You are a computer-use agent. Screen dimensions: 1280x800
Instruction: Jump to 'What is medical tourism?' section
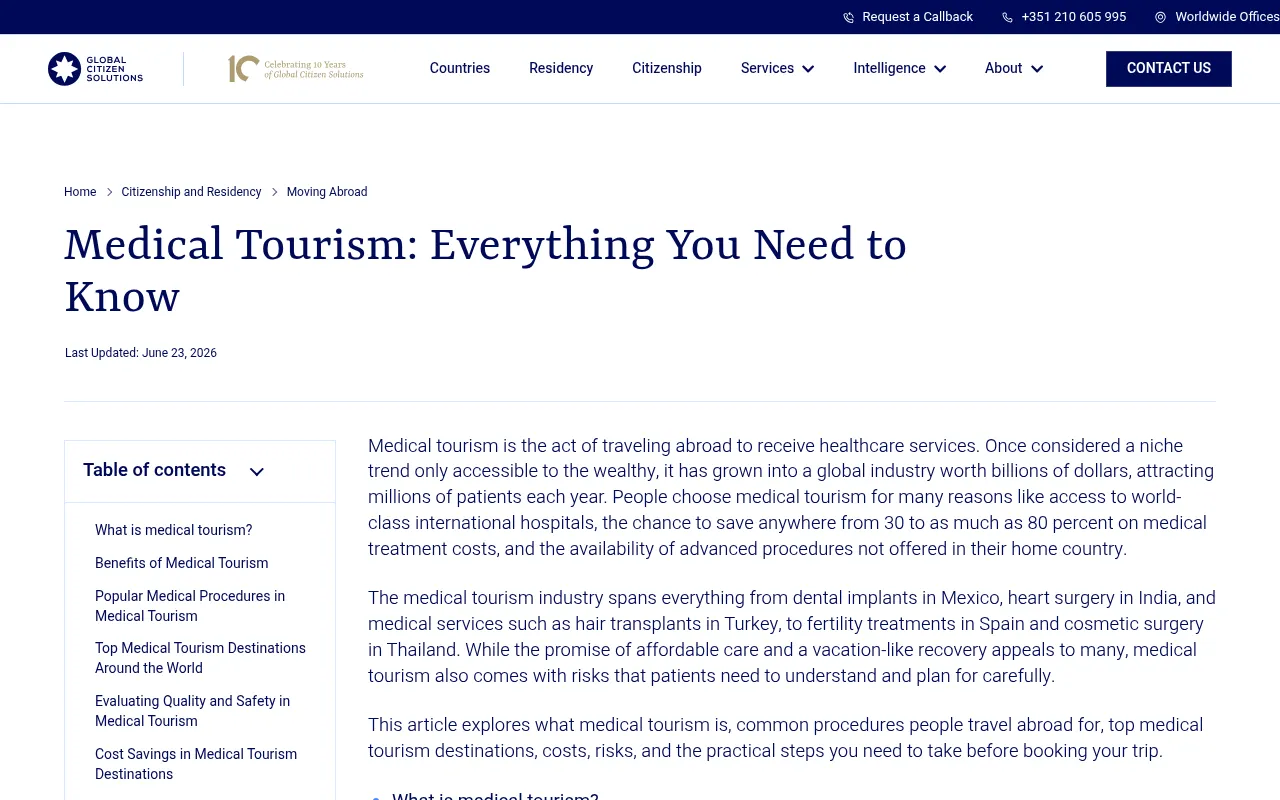(174, 530)
